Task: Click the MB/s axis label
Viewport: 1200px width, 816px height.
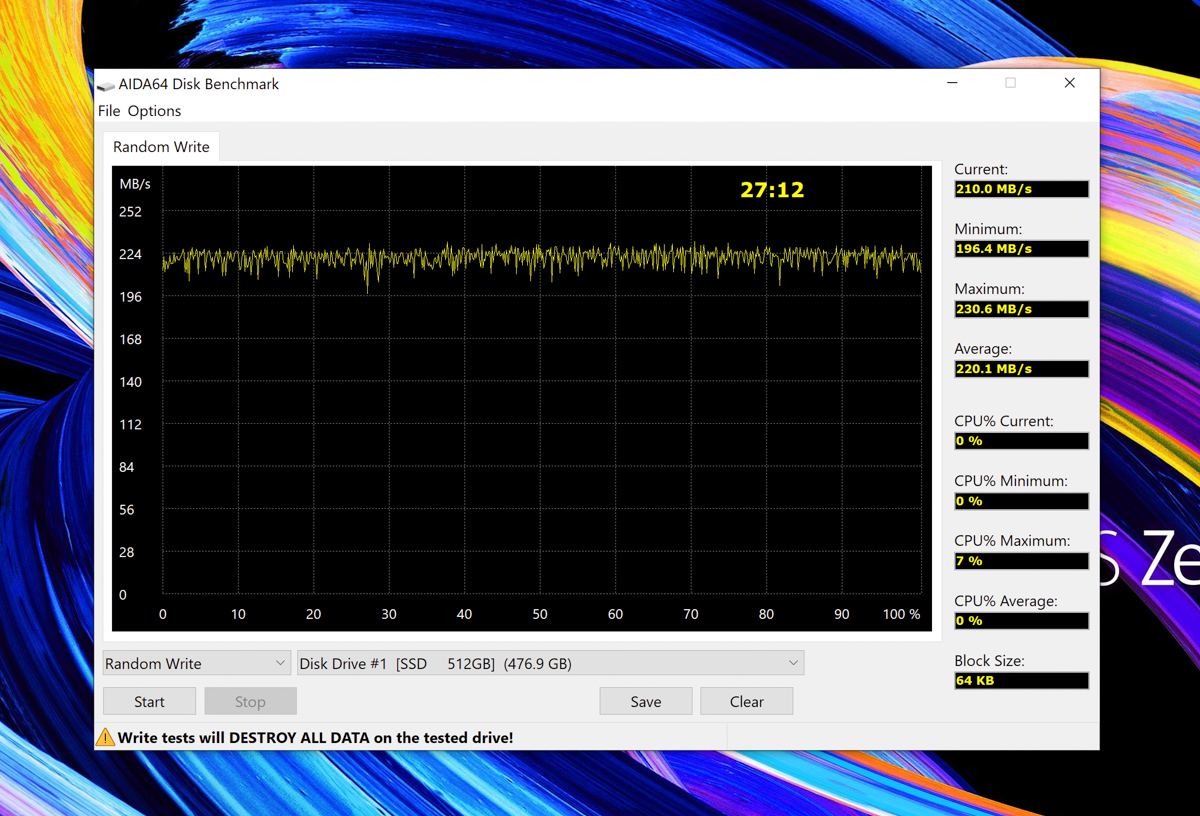Action: [x=135, y=184]
